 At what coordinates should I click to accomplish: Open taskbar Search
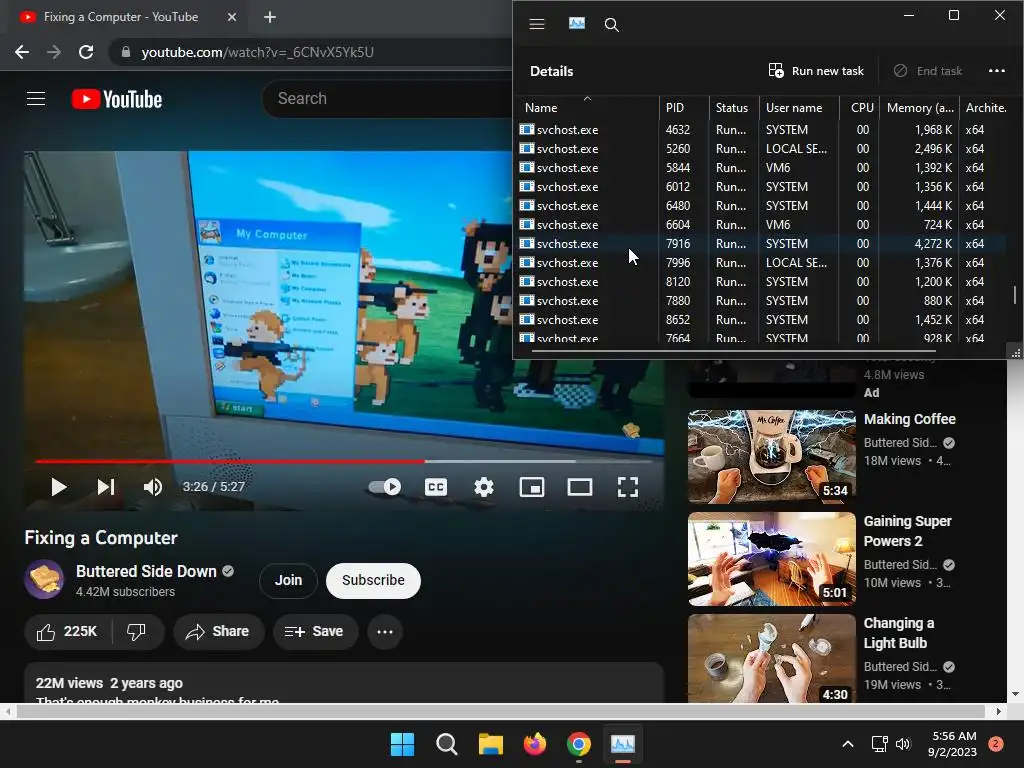click(x=447, y=744)
